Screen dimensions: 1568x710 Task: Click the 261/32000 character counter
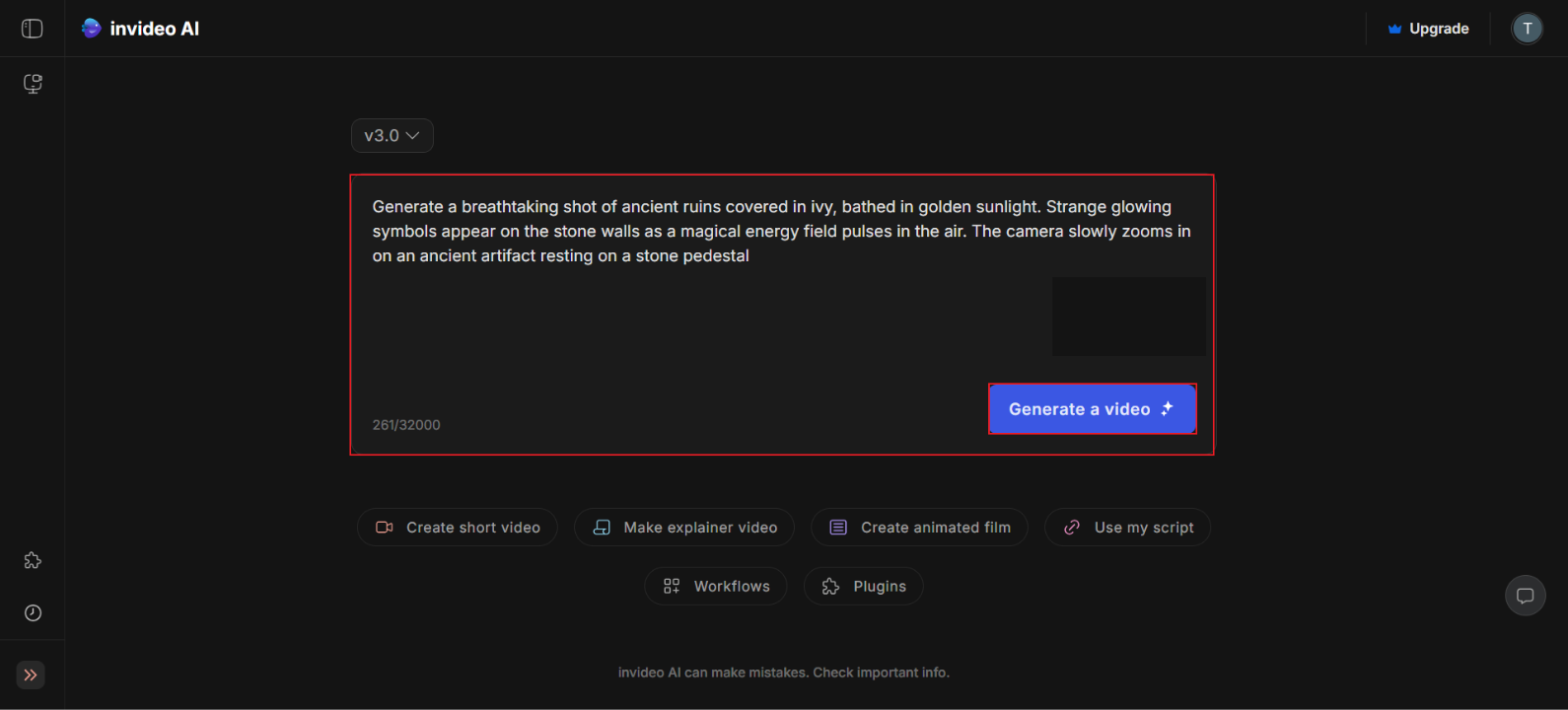pos(406,425)
